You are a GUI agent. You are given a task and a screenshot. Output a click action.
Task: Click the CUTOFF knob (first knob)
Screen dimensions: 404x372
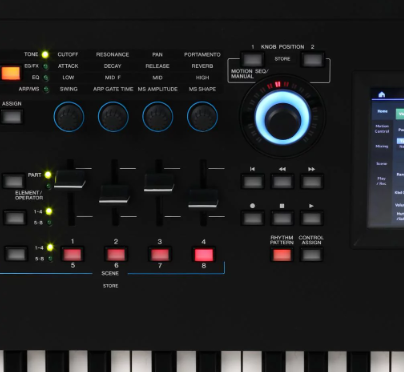click(x=69, y=117)
